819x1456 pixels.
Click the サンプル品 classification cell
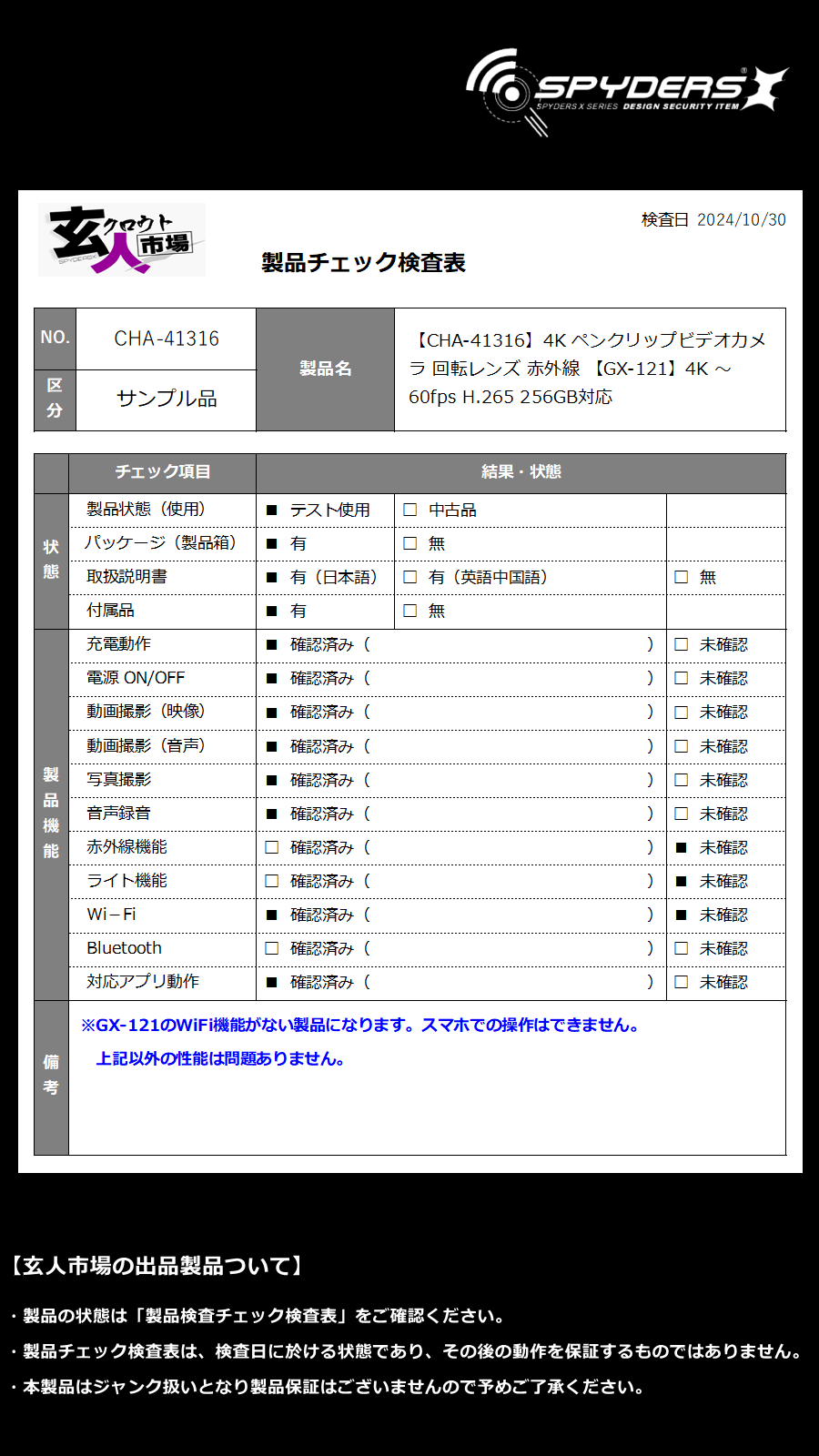(x=167, y=399)
